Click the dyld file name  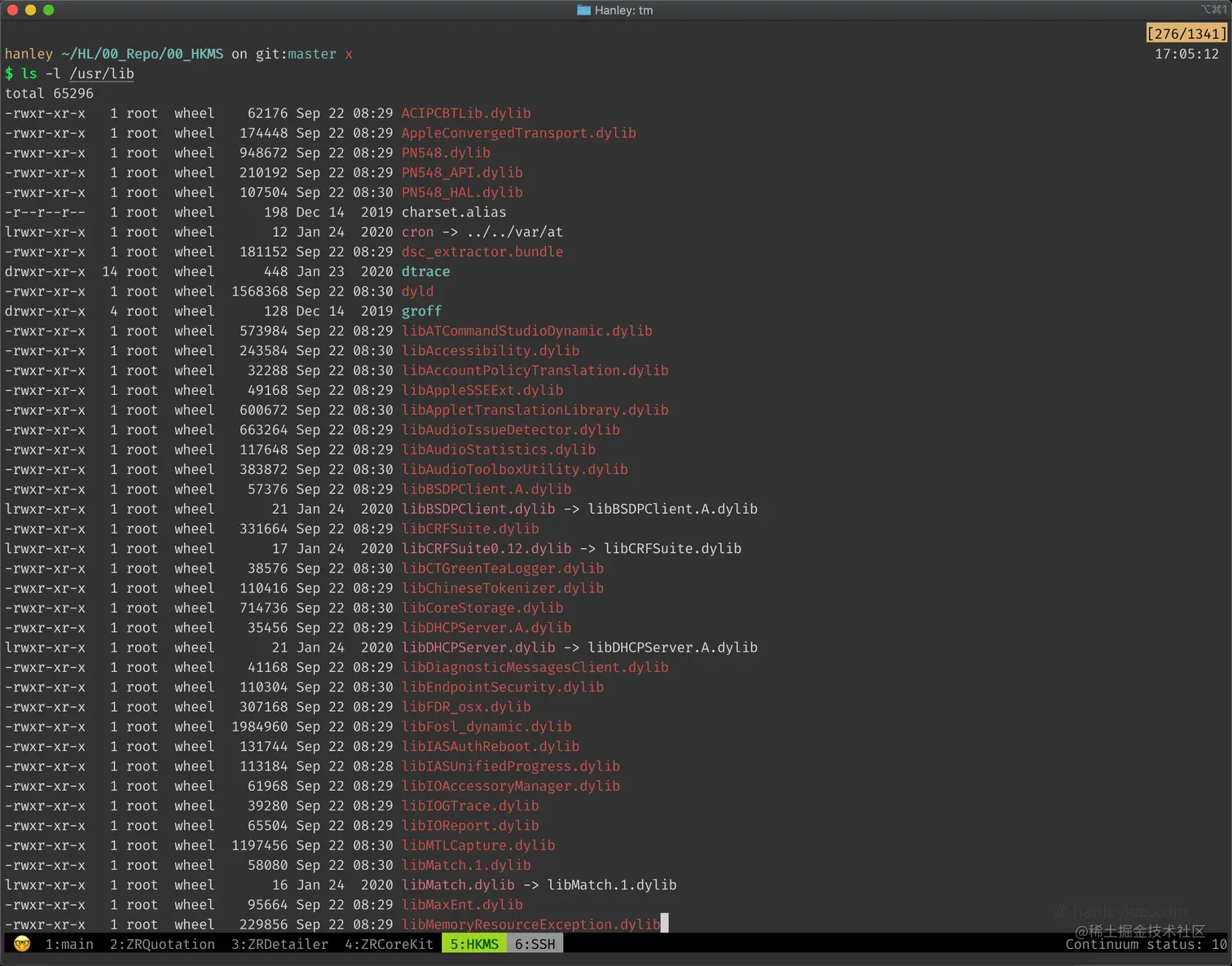pyautogui.click(x=417, y=292)
